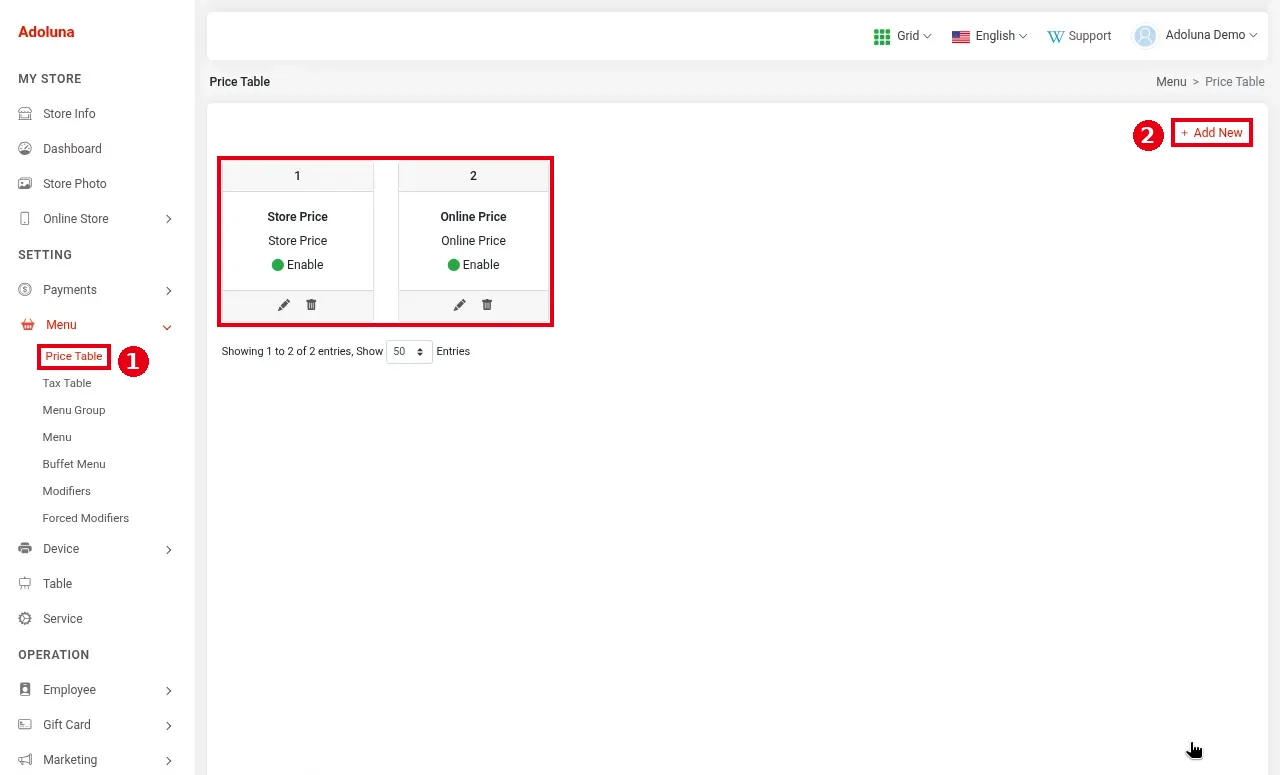Click the Store Info shop icon
1280x775 pixels.
pyautogui.click(x=25, y=114)
